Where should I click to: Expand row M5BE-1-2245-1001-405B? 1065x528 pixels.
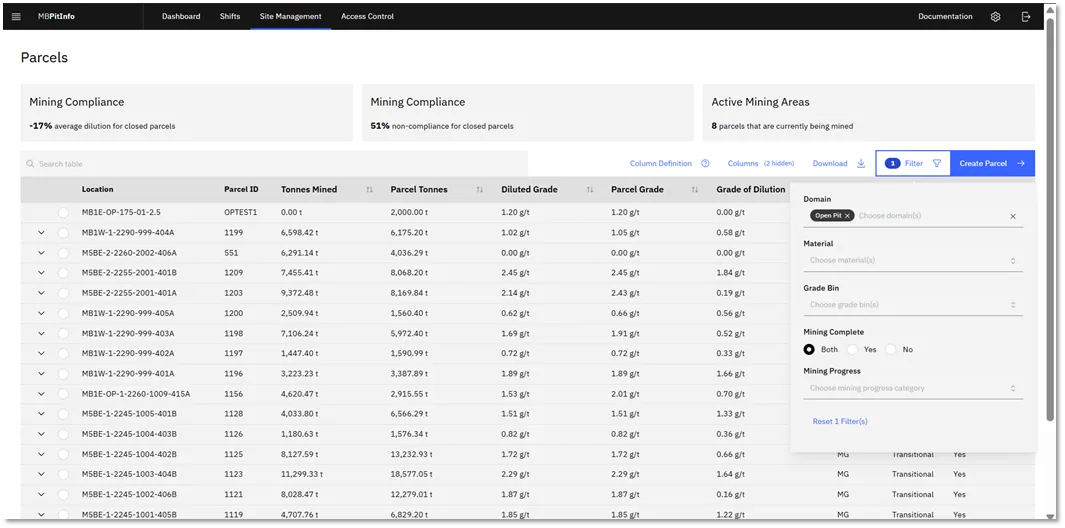(41, 514)
